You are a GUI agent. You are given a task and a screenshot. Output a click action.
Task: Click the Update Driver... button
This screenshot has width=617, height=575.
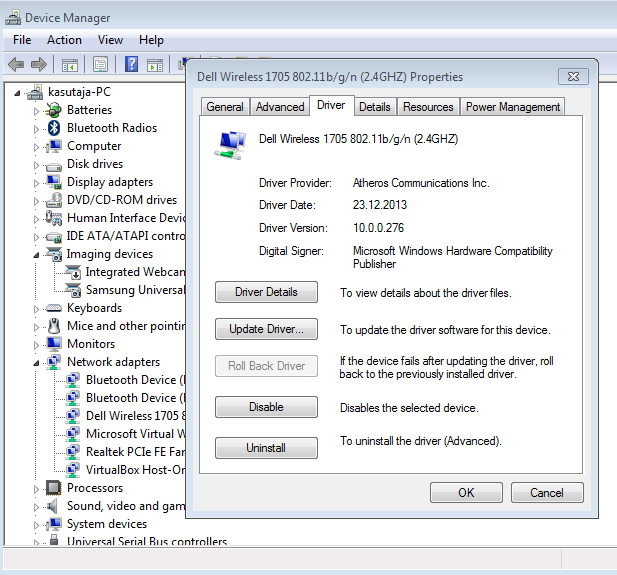point(266,329)
